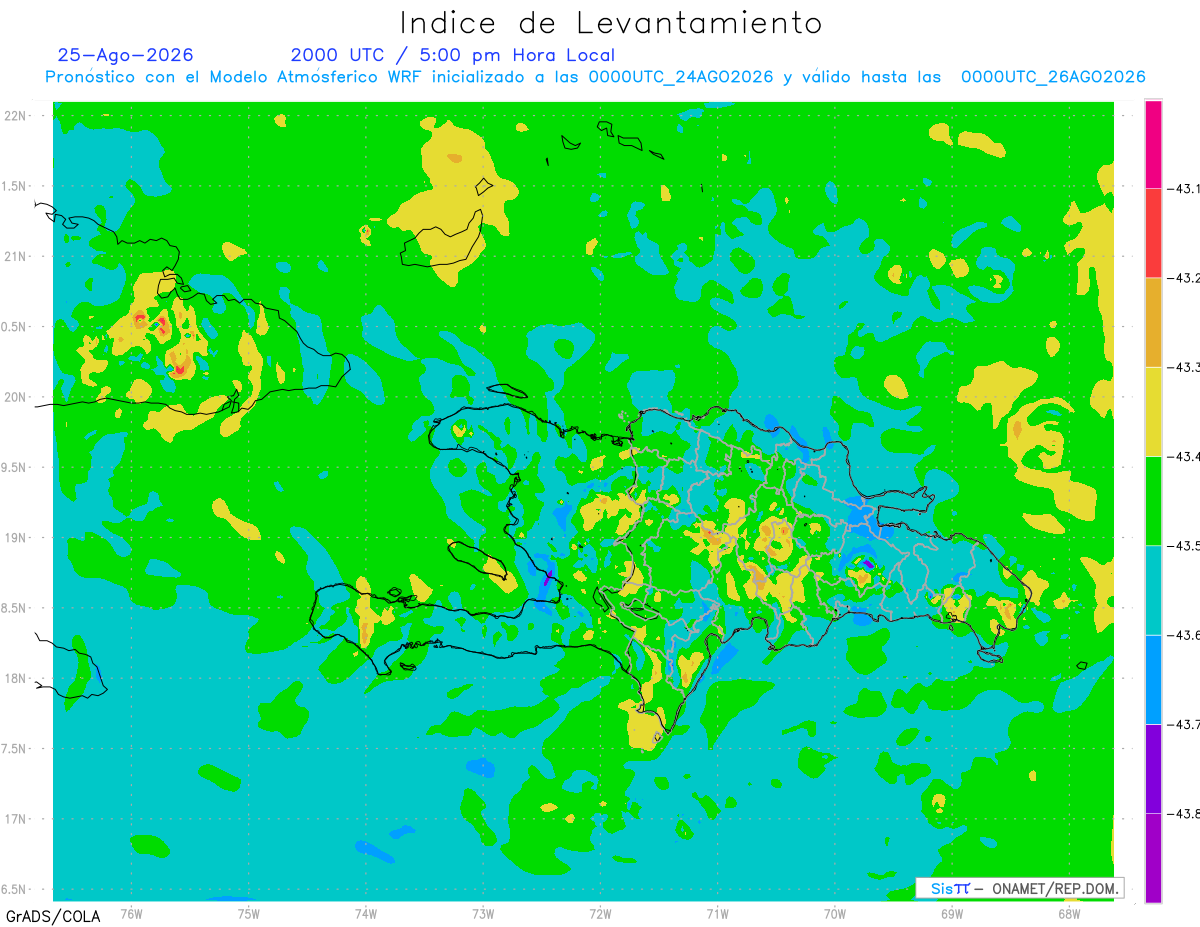Click the legend value '-43.8'

pyautogui.click(x=1185, y=813)
